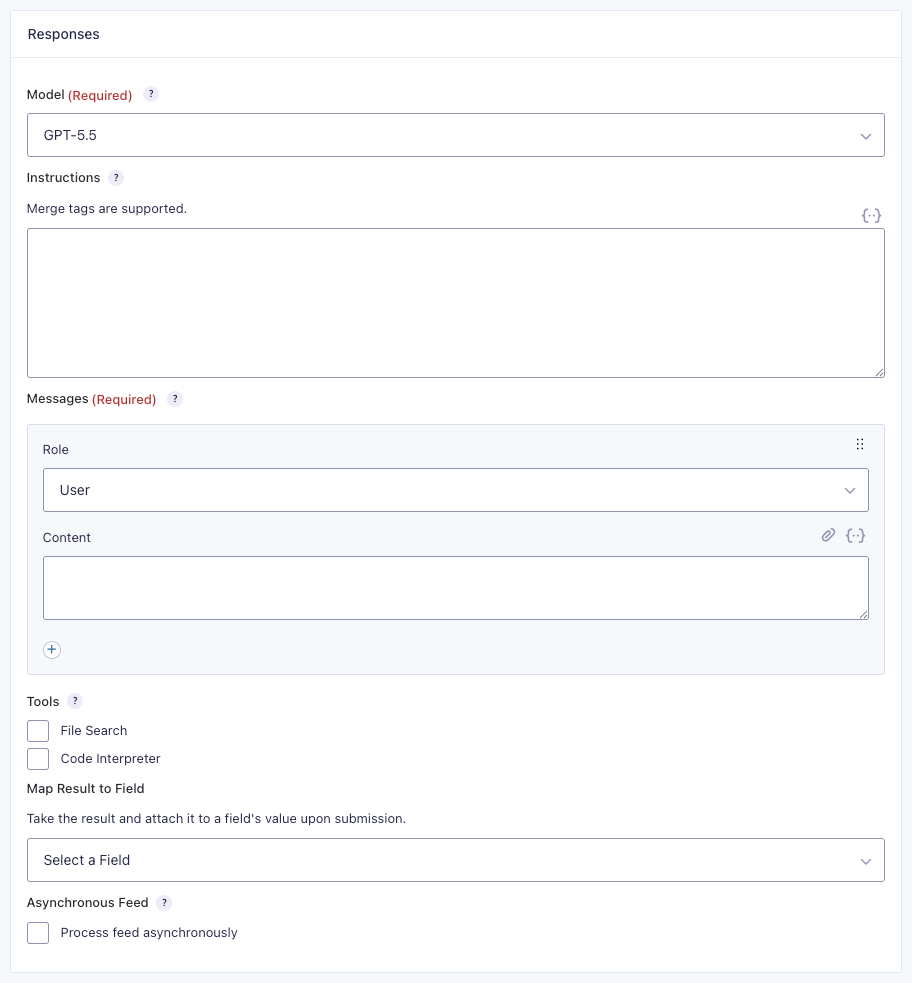The image size is (912, 983).
Task: Expand the Role dropdown set to User
Action: tap(456, 490)
